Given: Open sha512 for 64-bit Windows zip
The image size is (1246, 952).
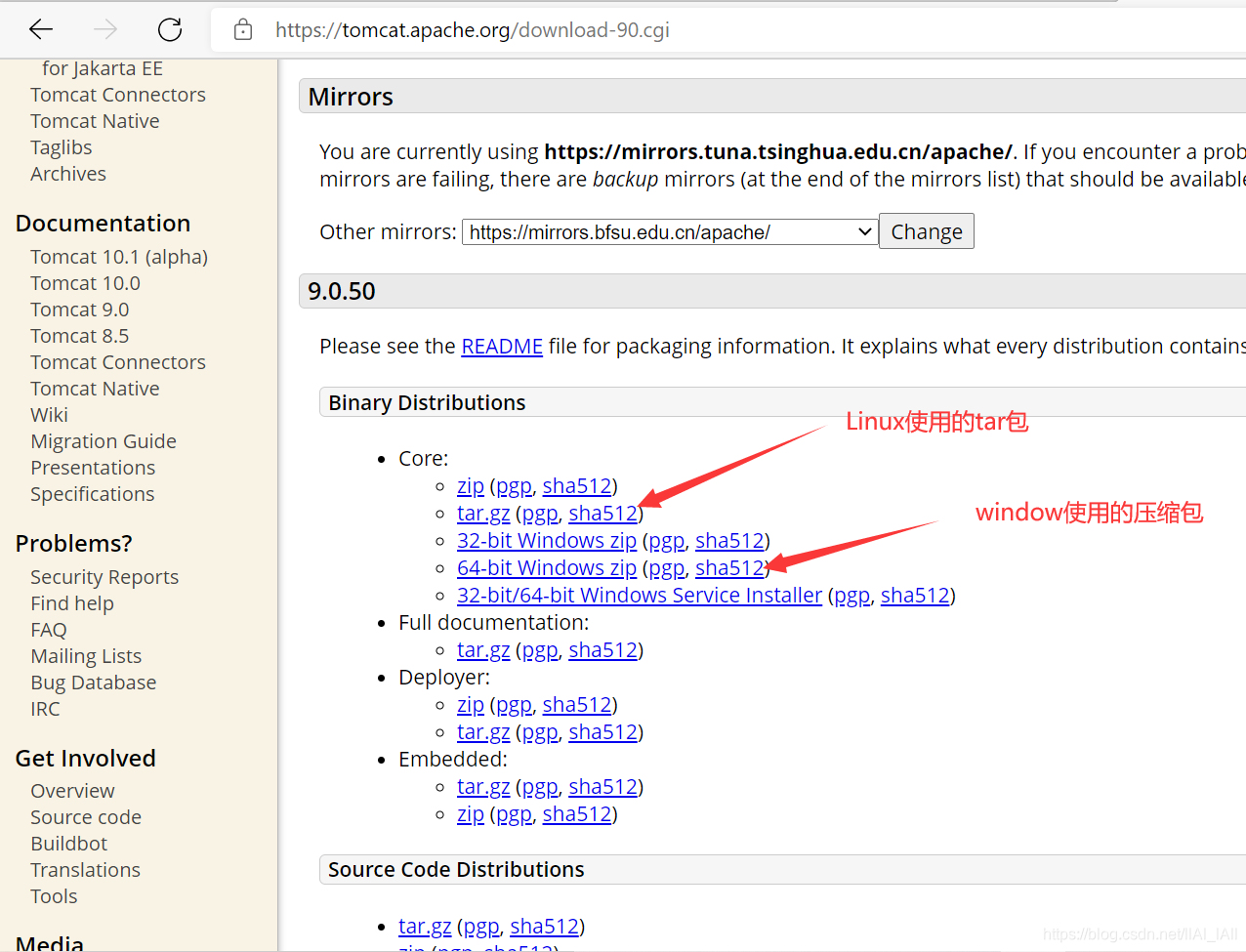Looking at the screenshot, I should 729,567.
